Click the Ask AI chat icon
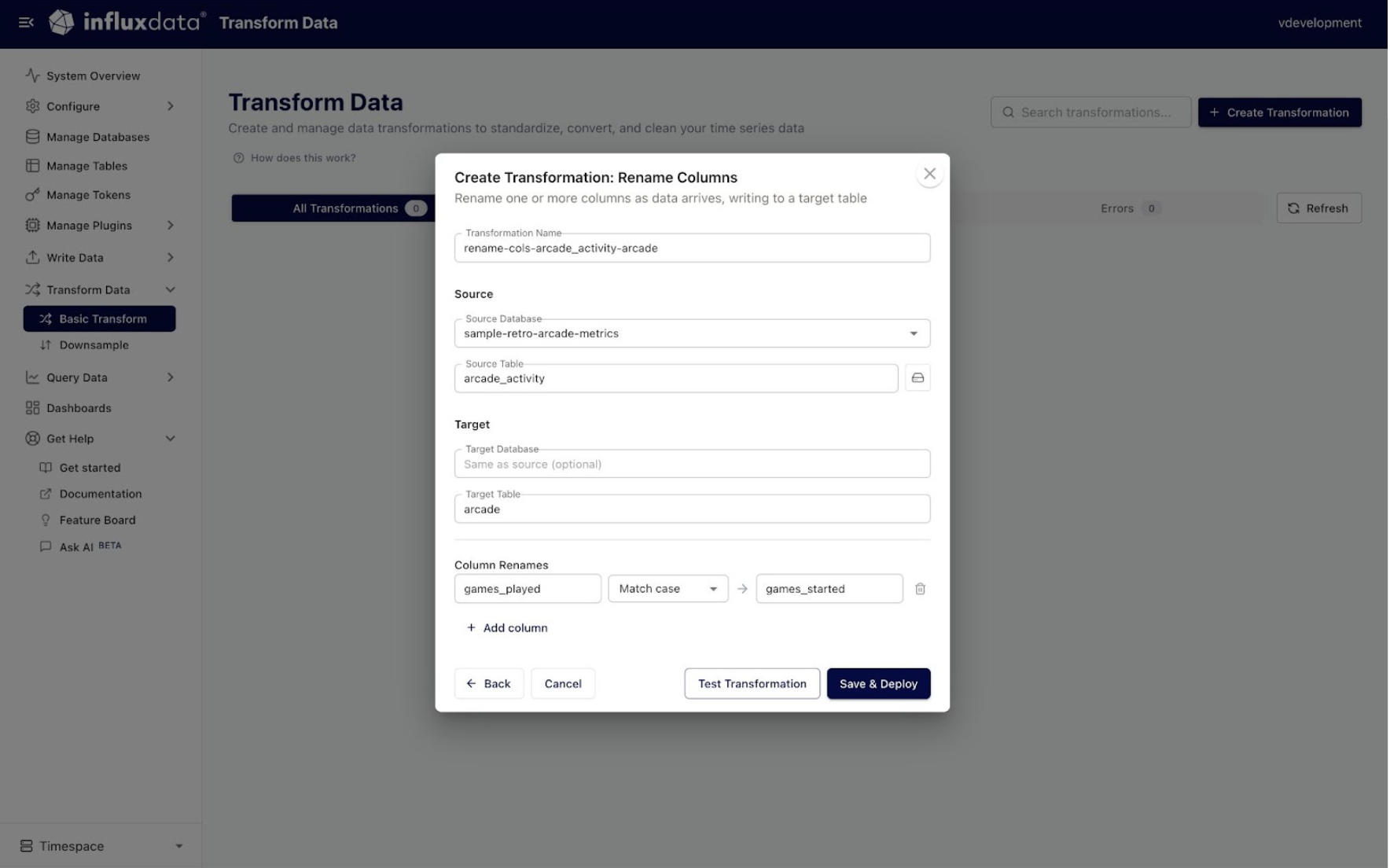This screenshot has height=868, width=1390. 46,546
